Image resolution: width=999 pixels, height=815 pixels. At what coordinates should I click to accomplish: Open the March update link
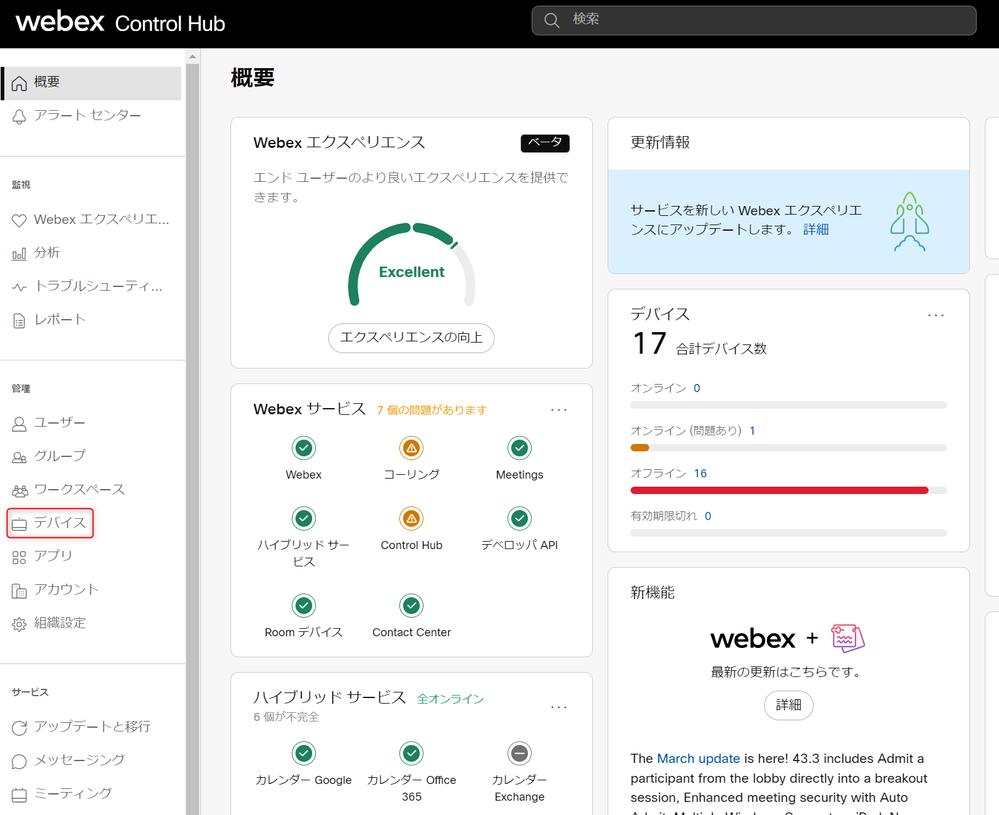698,758
